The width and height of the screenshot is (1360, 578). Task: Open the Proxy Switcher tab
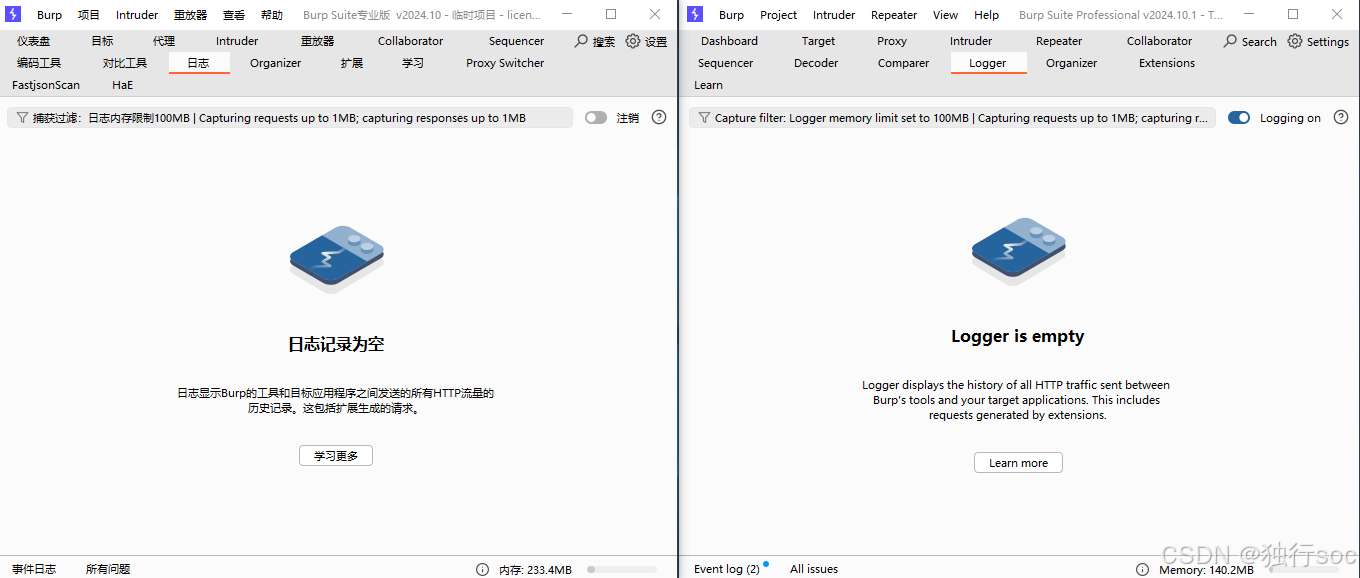pos(505,63)
